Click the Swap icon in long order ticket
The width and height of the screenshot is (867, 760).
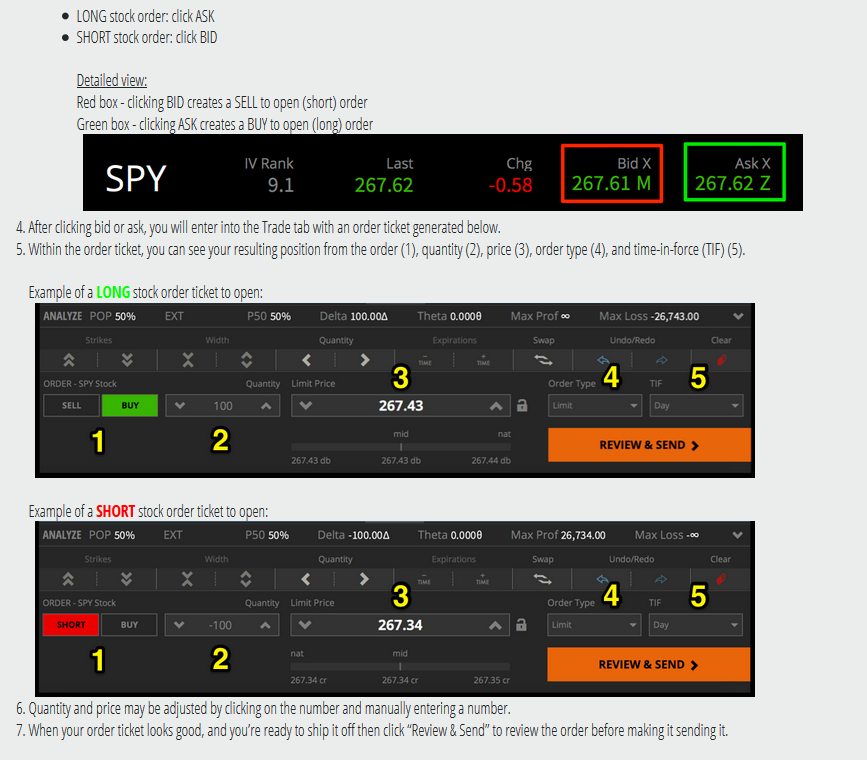[543, 360]
